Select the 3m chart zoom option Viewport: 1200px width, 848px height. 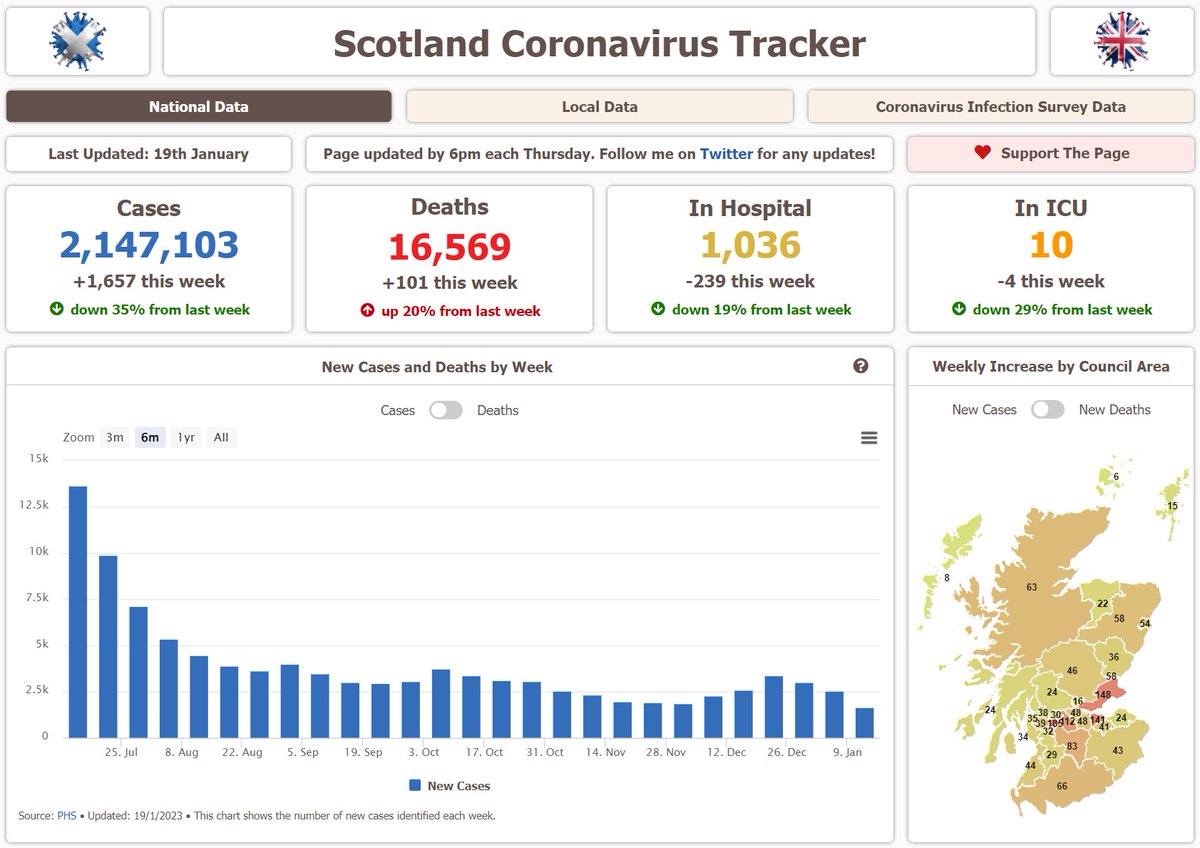pos(114,437)
